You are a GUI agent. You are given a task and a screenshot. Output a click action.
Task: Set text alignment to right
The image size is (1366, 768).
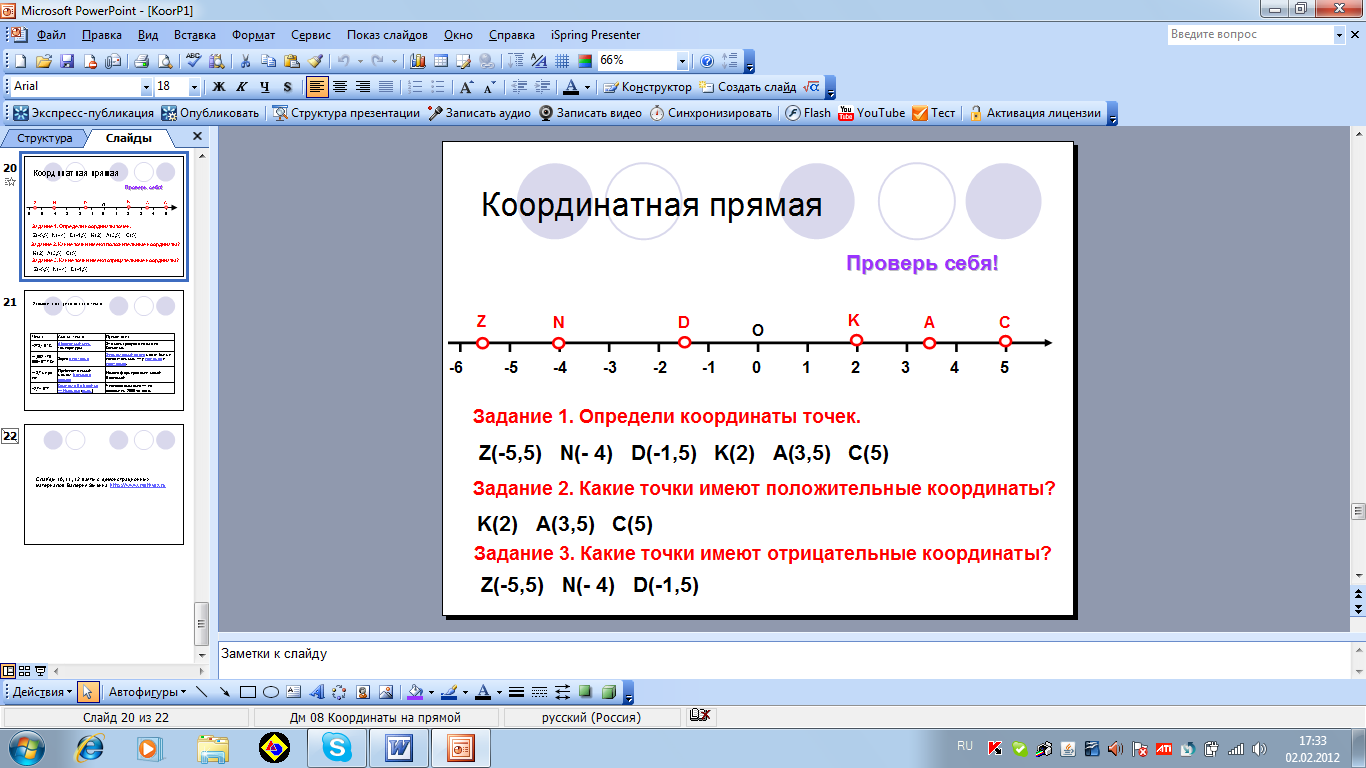[363, 87]
